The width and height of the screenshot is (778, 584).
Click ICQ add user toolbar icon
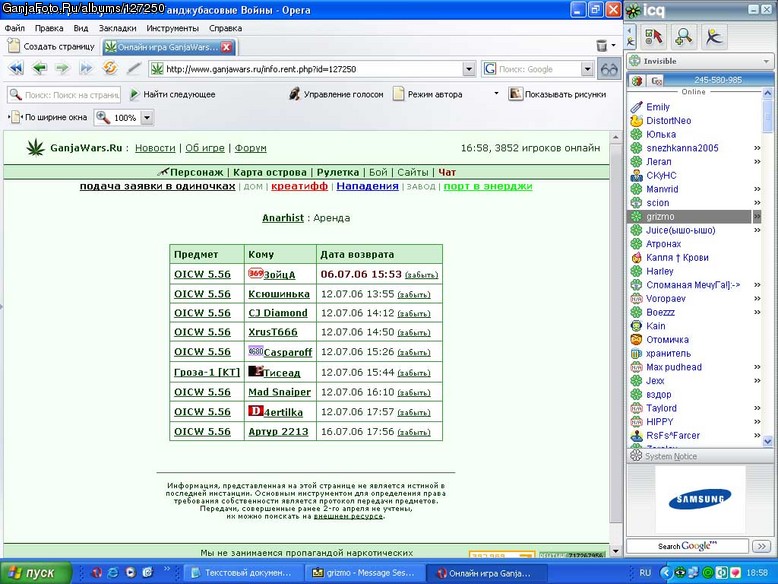click(x=653, y=37)
